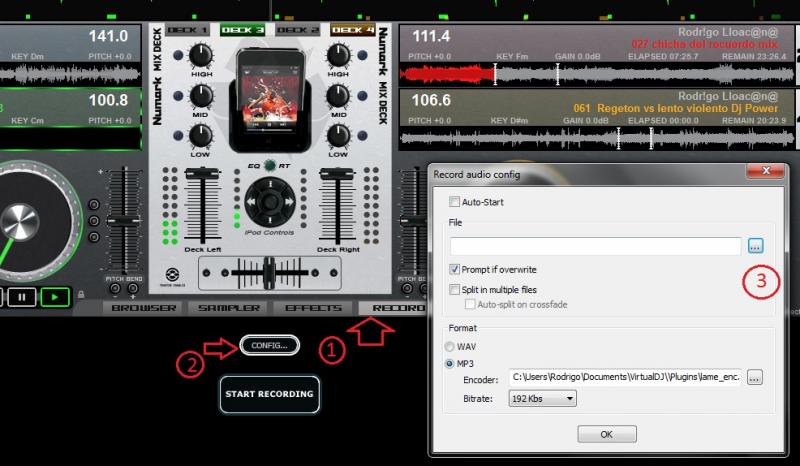This screenshot has height=466, width=800.
Task: Click the right deck HIGH EQ knob
Action: pyautogui.click(x=338, y=56)
